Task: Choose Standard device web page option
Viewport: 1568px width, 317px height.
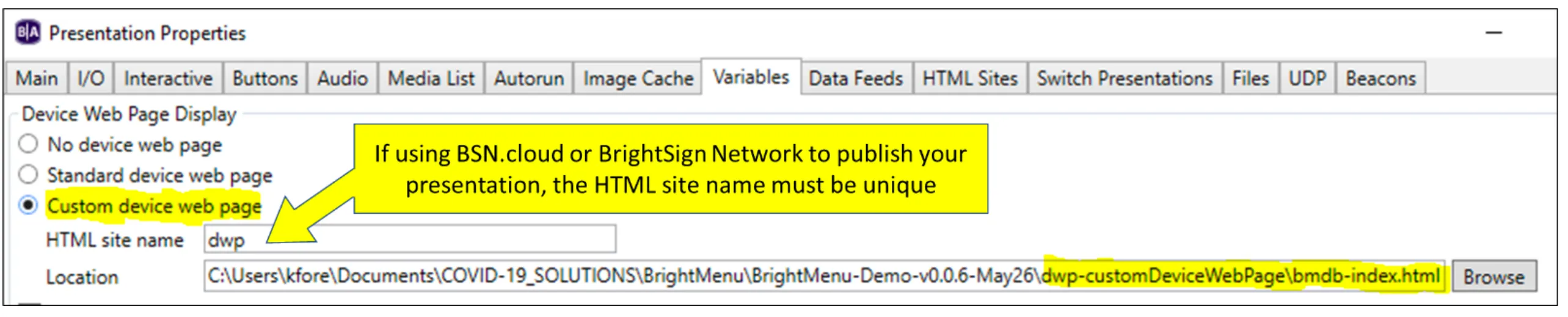Action: tap(28, 175)
